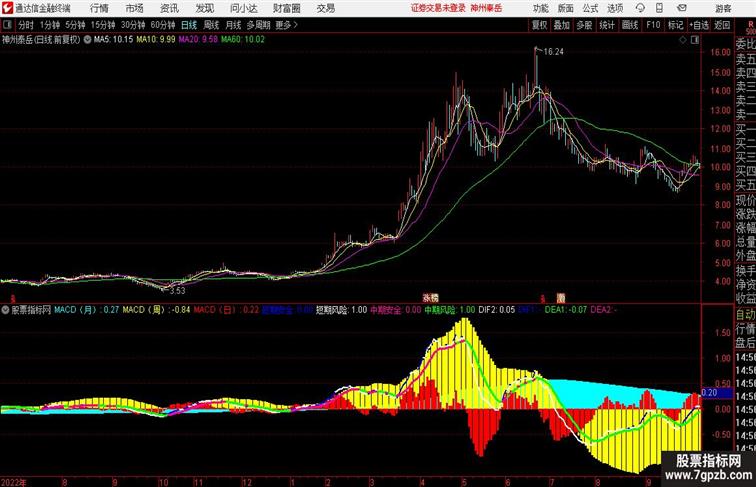Viewport: 756px width, 487px height.
Task: Toggle the left panel icon beside 分时
Action: [x=7, y=25]
